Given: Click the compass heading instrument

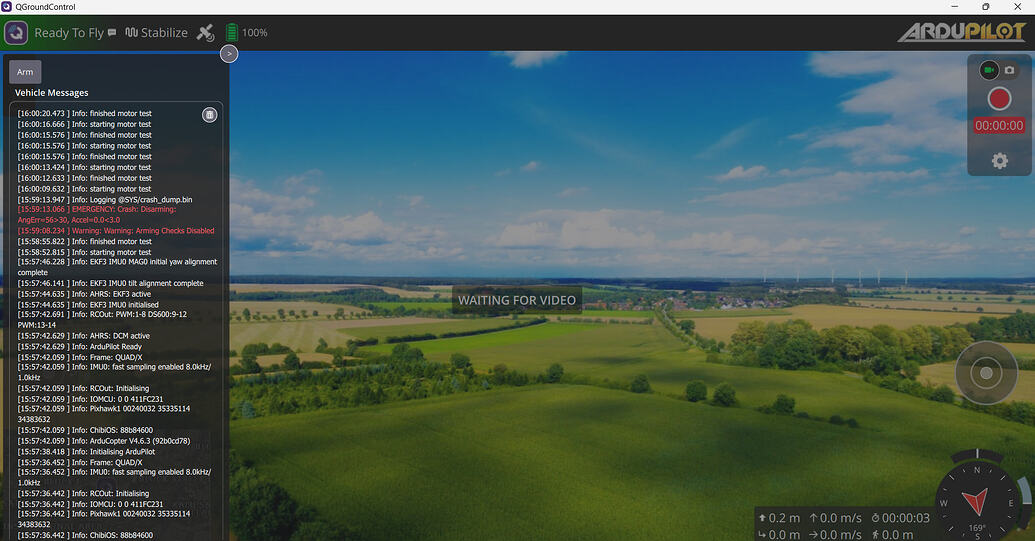Looking at the screenshot, I should point(977,503).
